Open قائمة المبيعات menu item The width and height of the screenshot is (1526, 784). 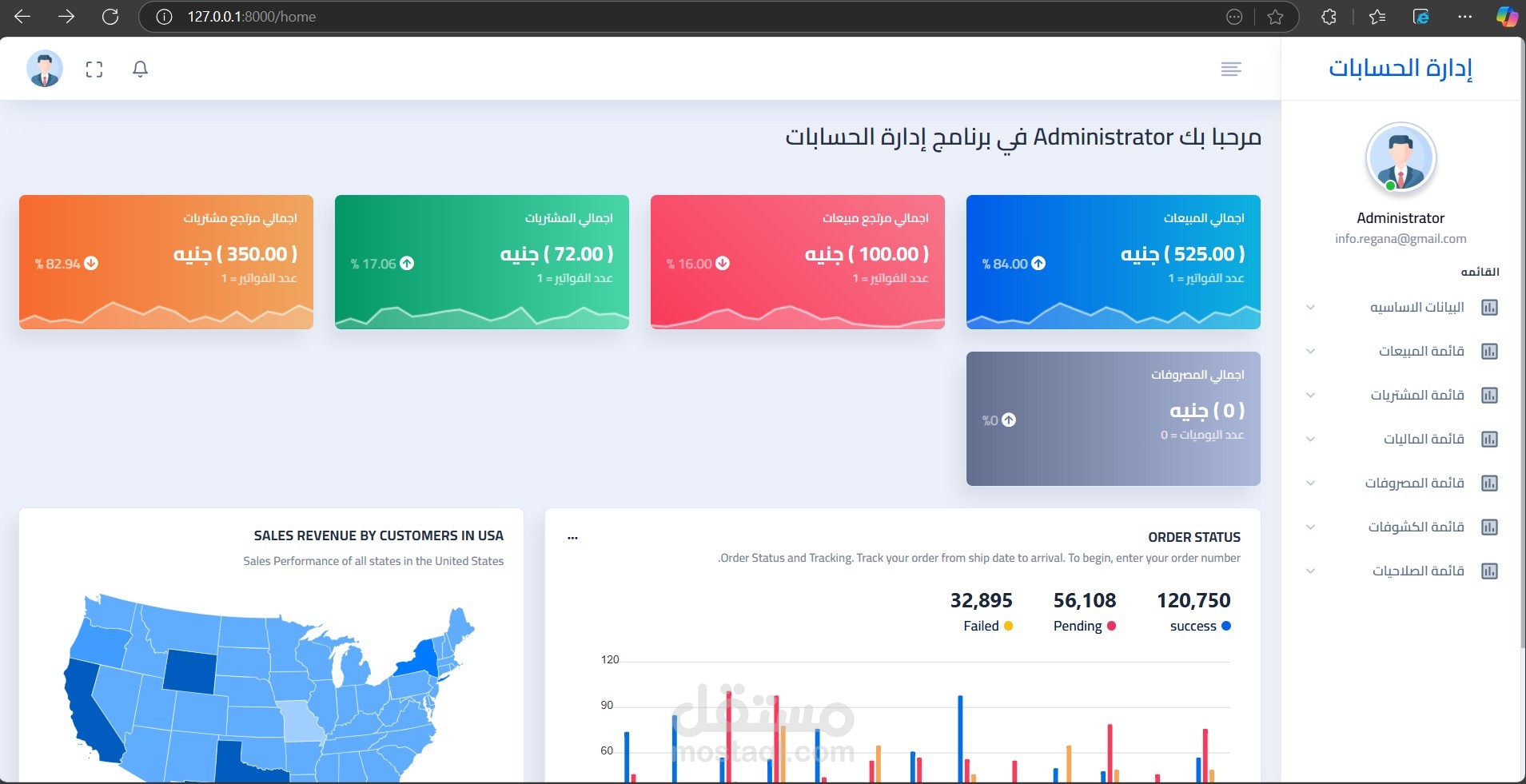[1400, 351]
